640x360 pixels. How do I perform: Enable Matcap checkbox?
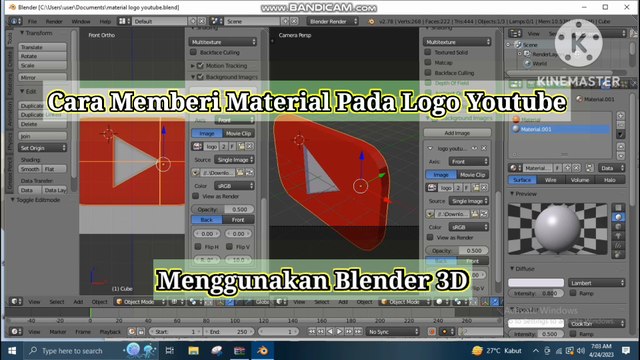coord(428,62)
